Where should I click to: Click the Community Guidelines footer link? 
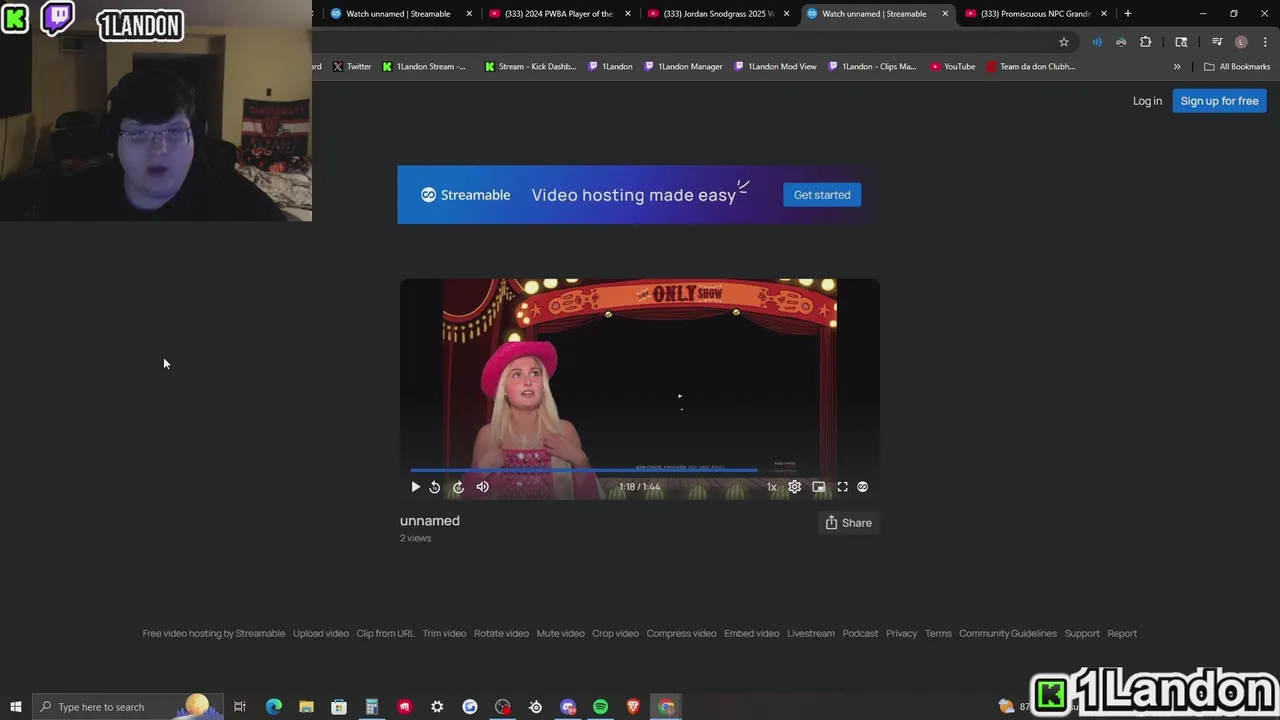point(1008,633)
